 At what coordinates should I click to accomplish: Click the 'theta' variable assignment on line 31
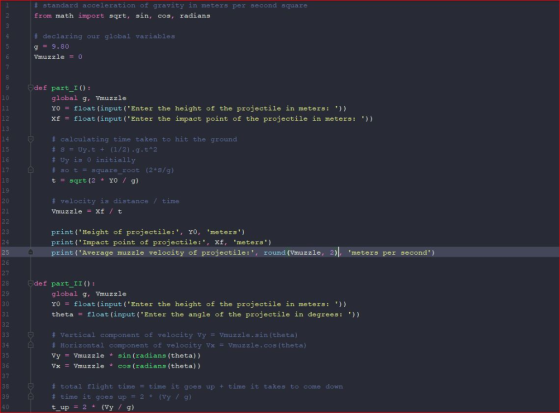point(62,314)
